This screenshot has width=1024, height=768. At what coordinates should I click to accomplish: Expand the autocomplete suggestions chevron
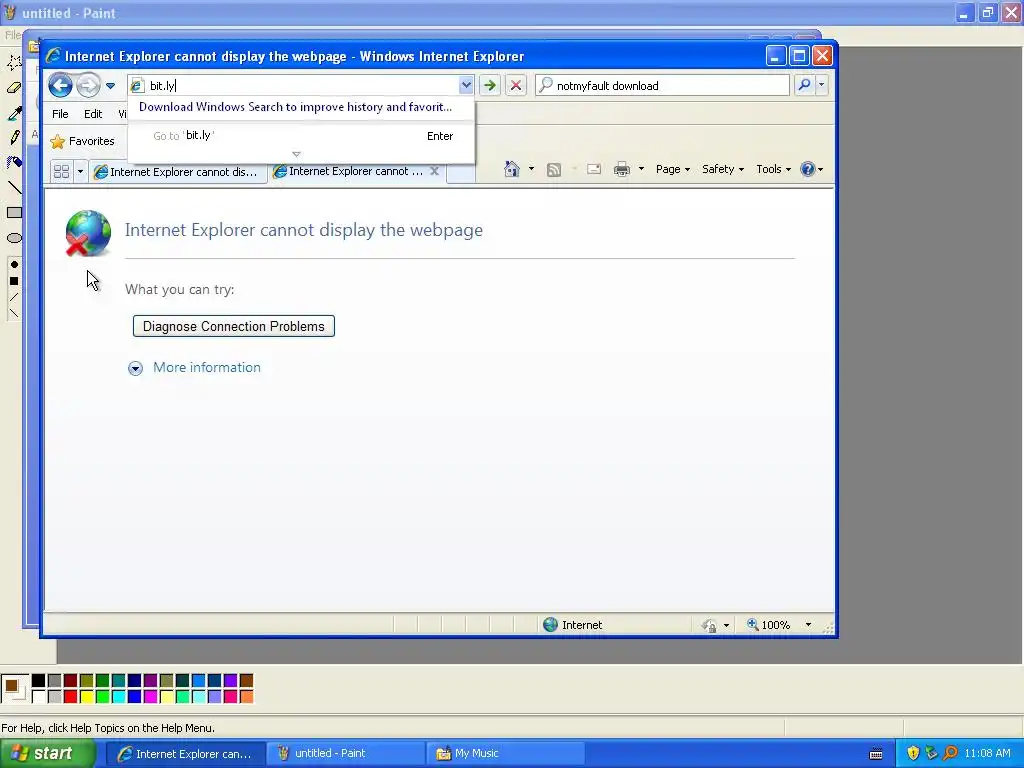[x=296, y=155]
